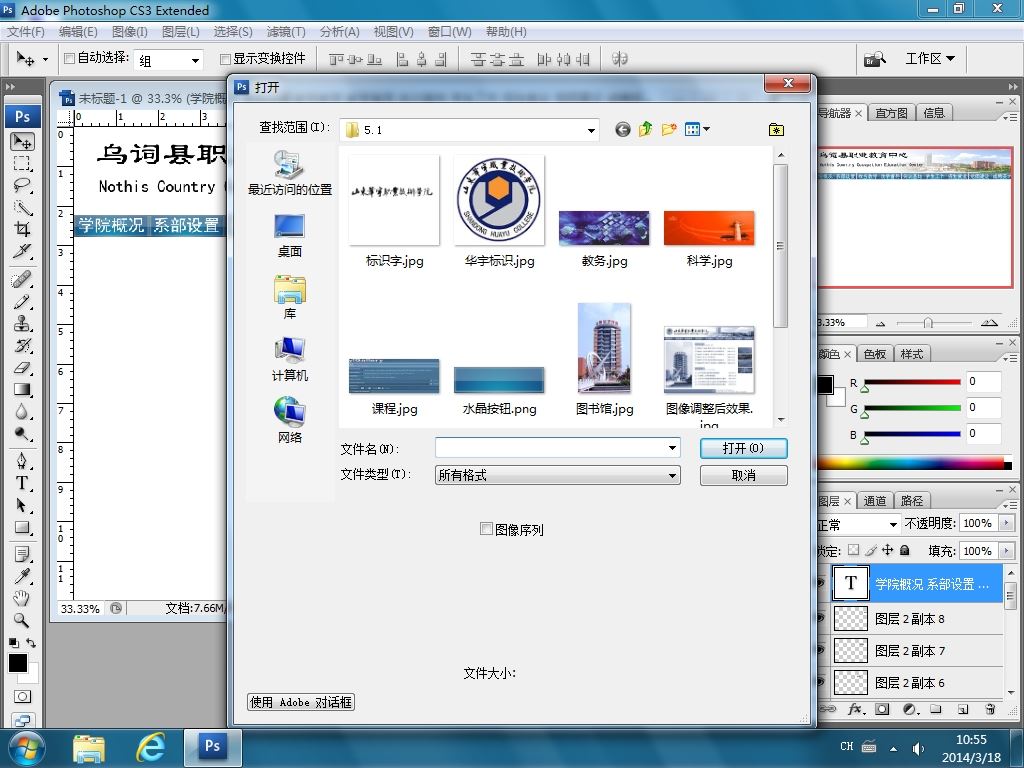Toggle visibility of 图层 2 副本 8
This screenshot has width=1024, height=768.
[x=822, y=618]
